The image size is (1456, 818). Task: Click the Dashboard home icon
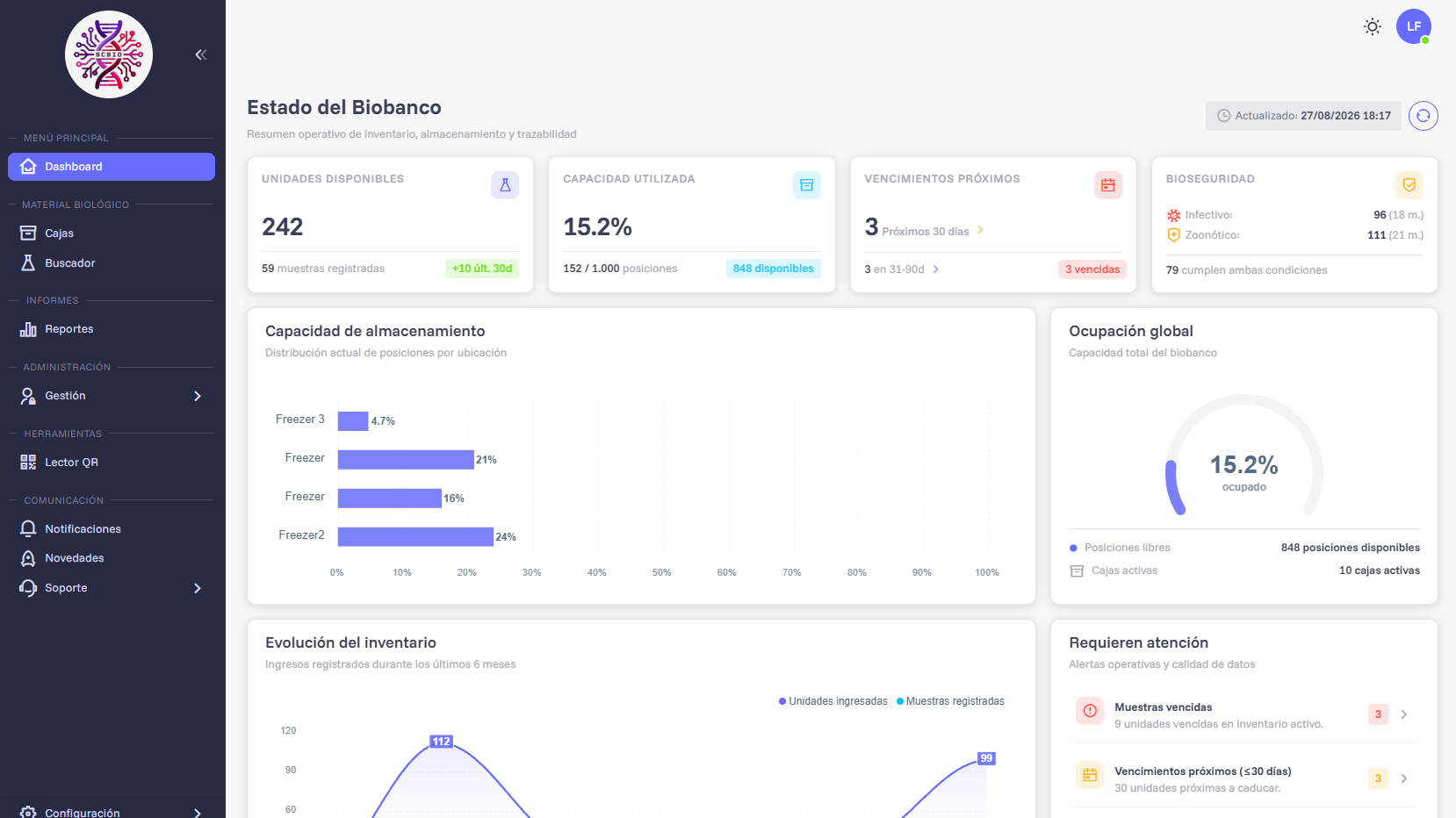click(x=28, y=167)
